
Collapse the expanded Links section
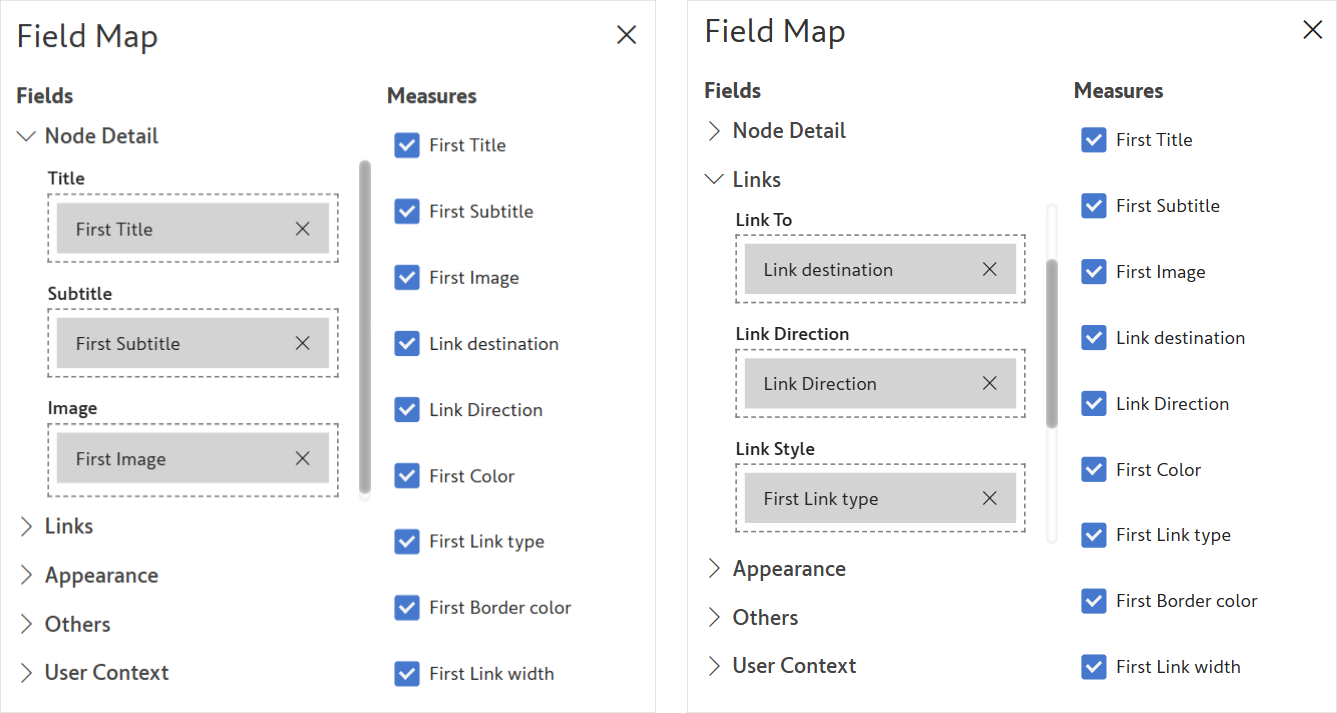click(714, 180)
